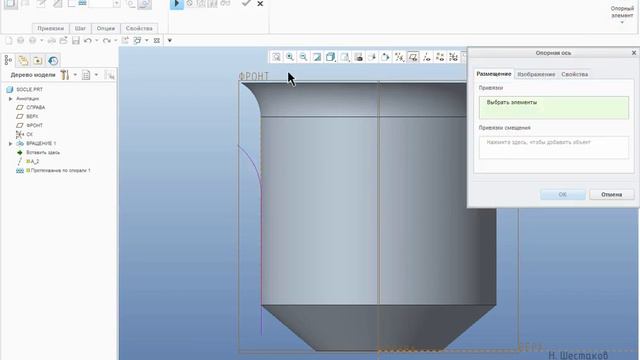Switch to Изображение tab in dialog
Viewport: 640px width, 360px height.
click(x=536, y=74)
